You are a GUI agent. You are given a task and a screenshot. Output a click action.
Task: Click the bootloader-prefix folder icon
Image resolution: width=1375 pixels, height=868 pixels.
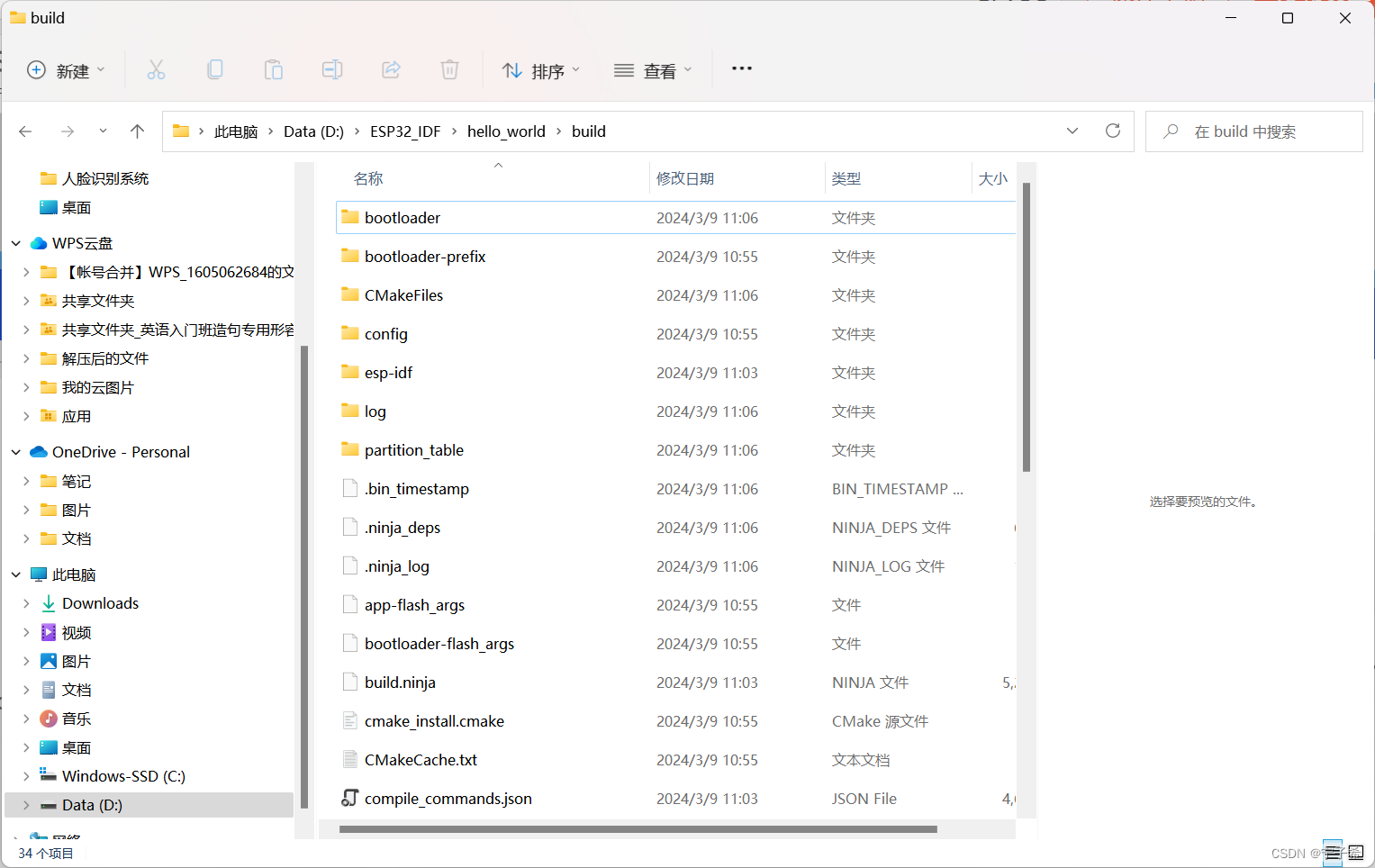[x=350, y=256]
